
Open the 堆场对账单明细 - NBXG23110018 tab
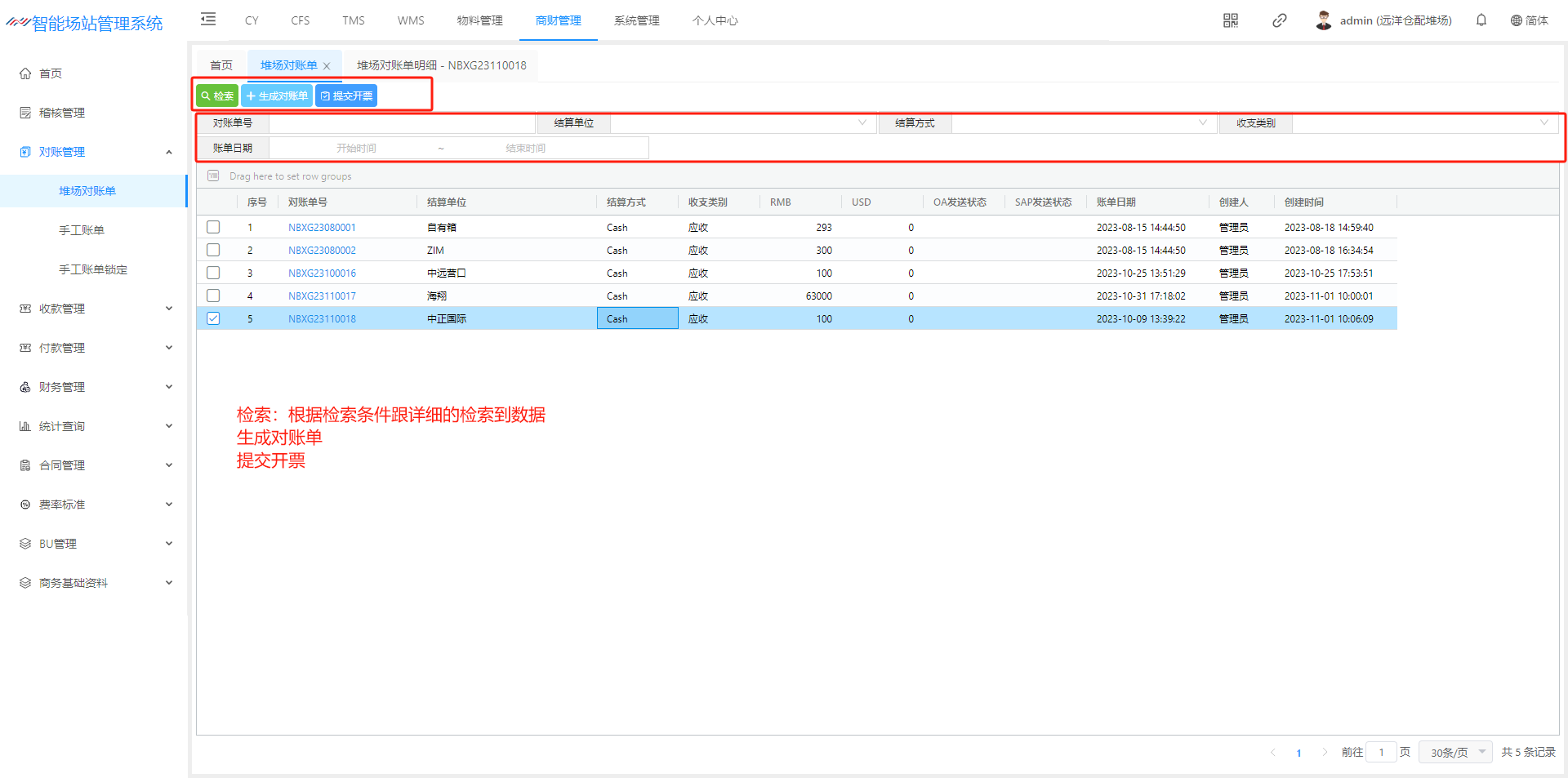coord(441,65)
